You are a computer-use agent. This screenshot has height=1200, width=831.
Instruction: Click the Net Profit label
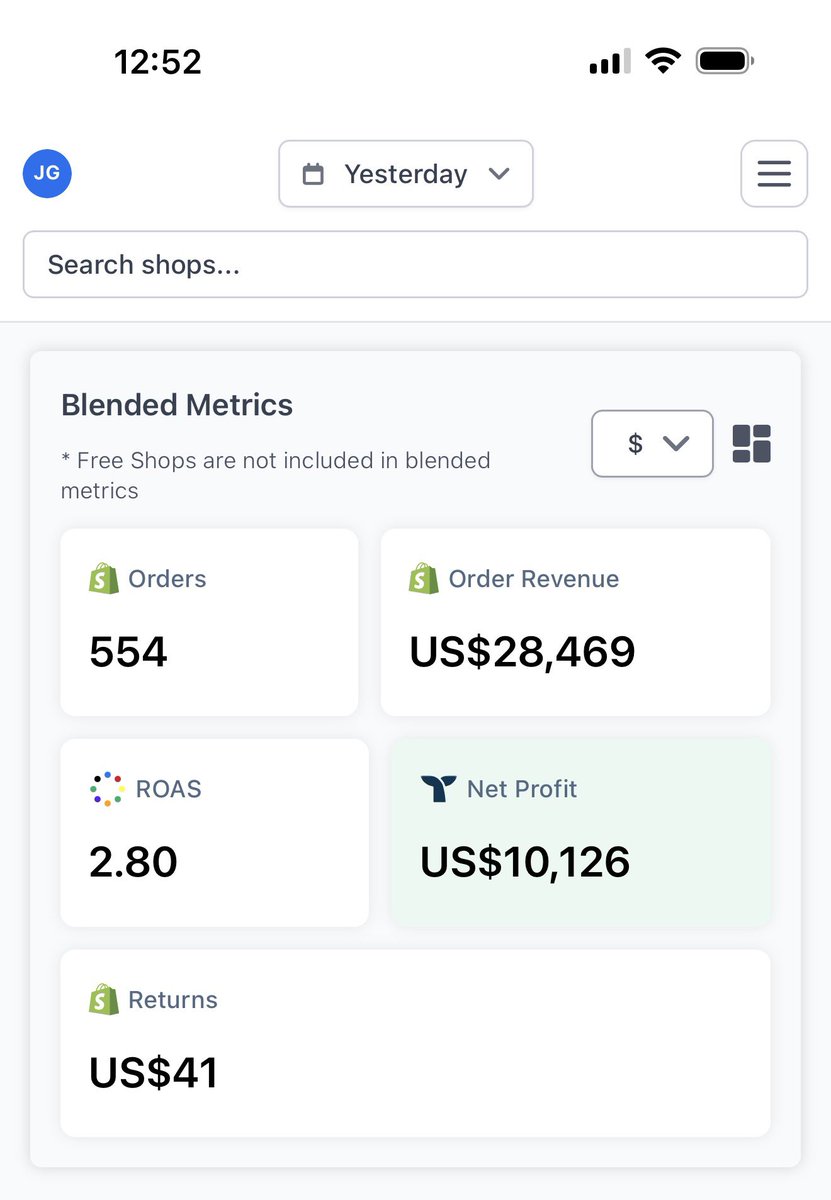tap(522, 789)
